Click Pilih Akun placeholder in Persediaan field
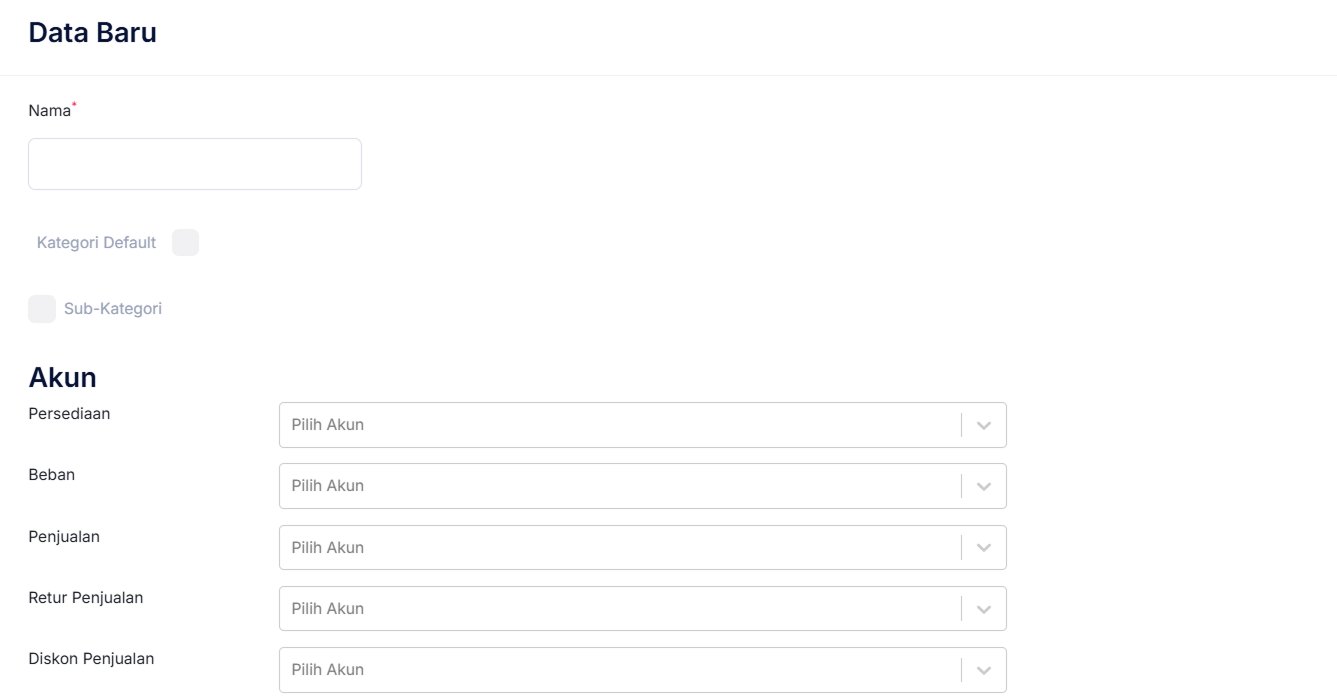Image resolution: width=1337 pixels, height=699 pixels. click(328, 425)
